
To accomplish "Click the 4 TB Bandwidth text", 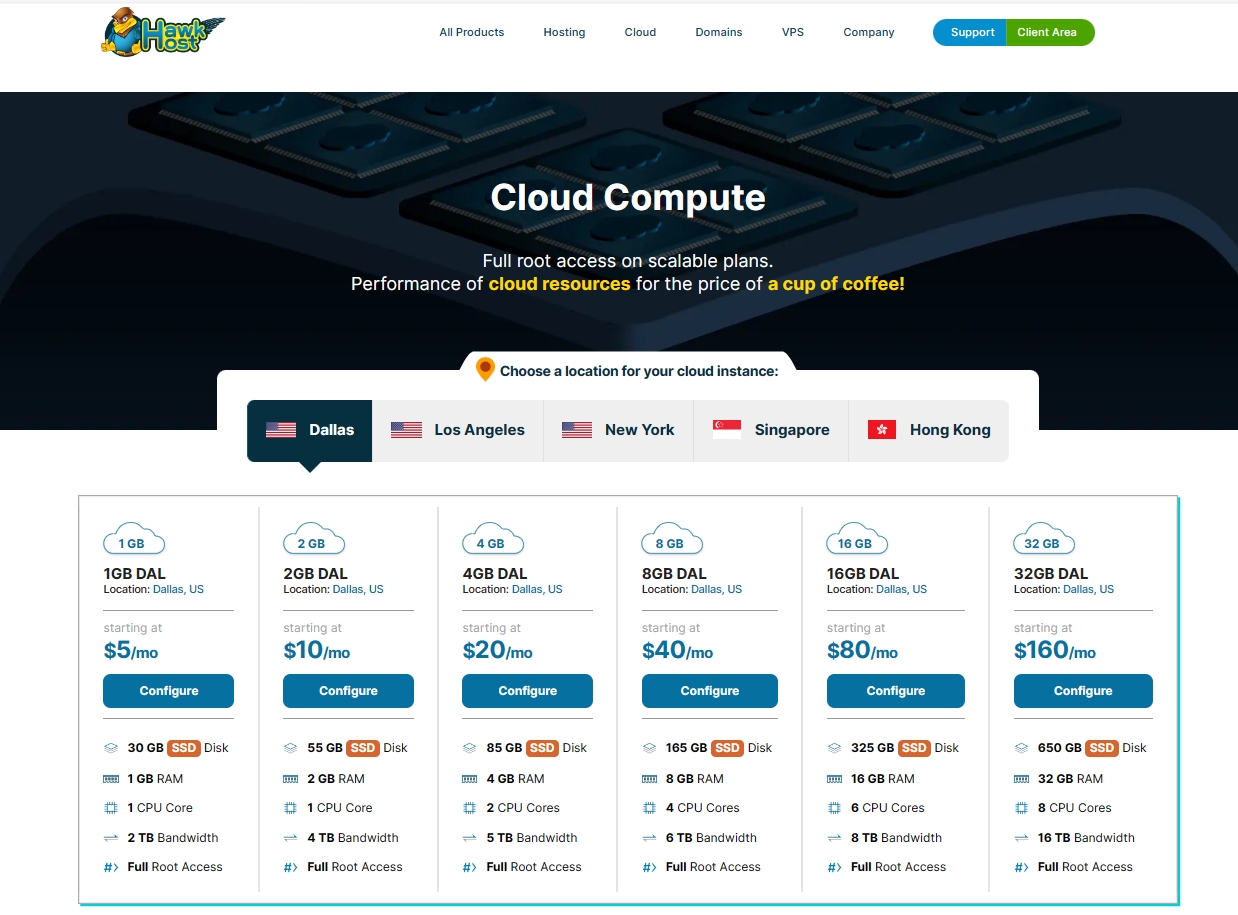I will (x=353, y=838).
